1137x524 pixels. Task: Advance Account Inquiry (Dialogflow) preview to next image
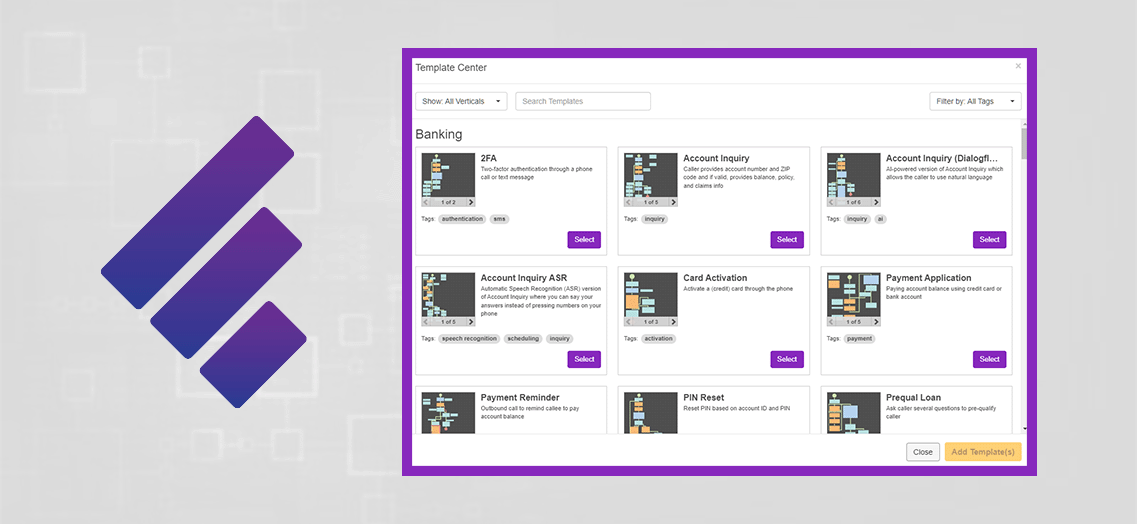click(876, 202)
